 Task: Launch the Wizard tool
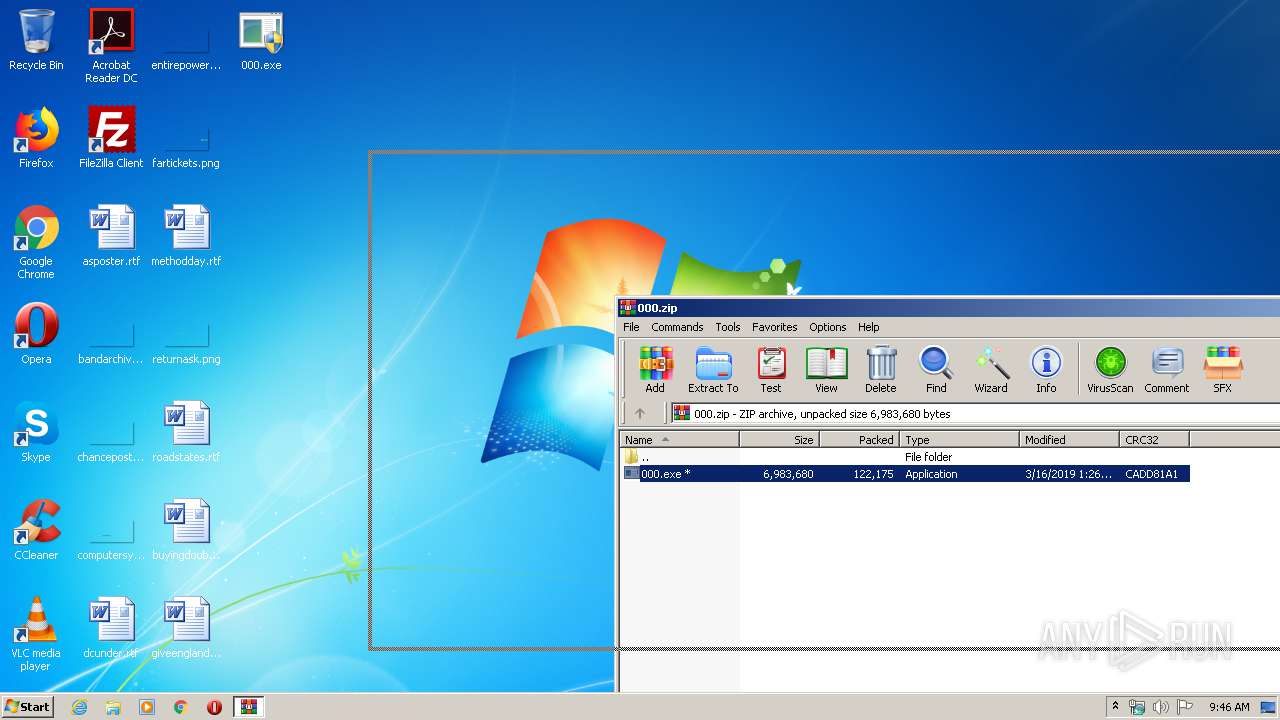point(991,370)
